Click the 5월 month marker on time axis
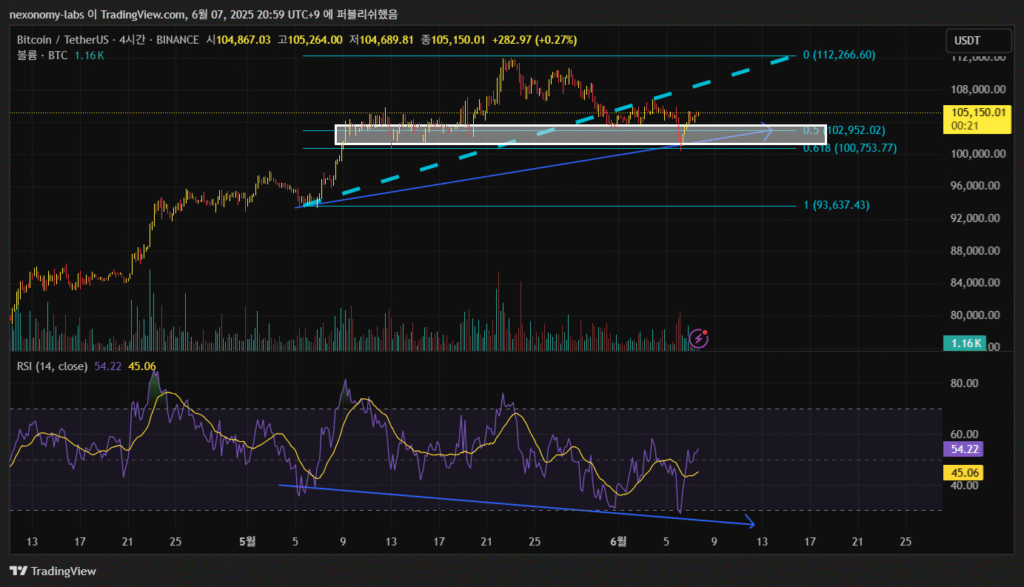 pos(247,541)
